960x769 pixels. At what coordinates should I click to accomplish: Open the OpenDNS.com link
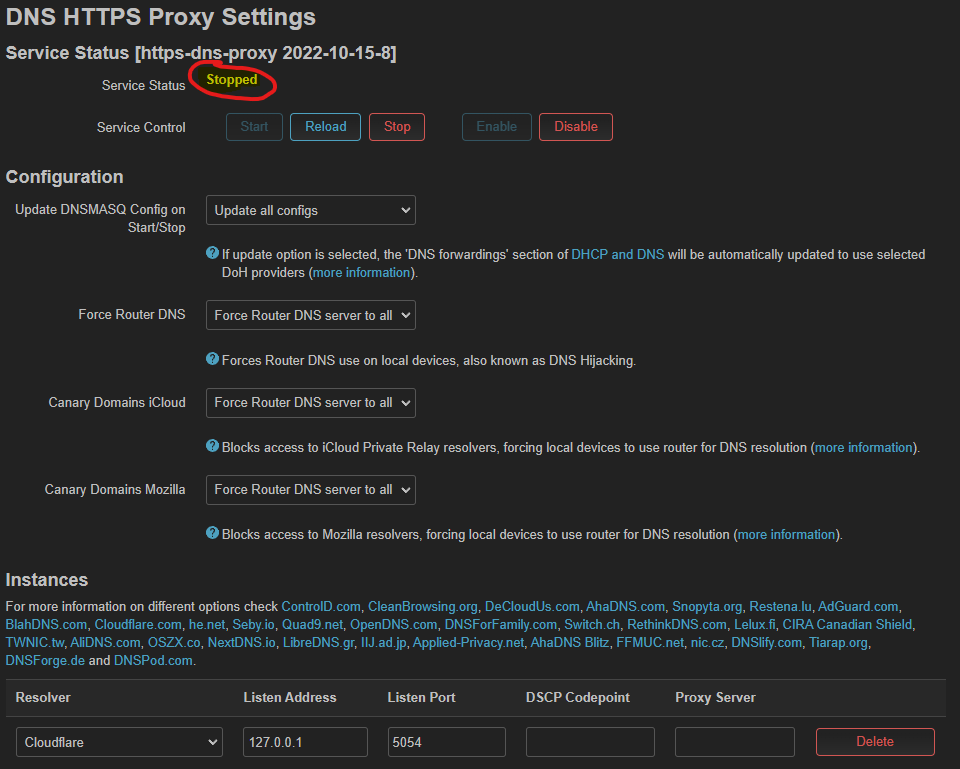393,625
